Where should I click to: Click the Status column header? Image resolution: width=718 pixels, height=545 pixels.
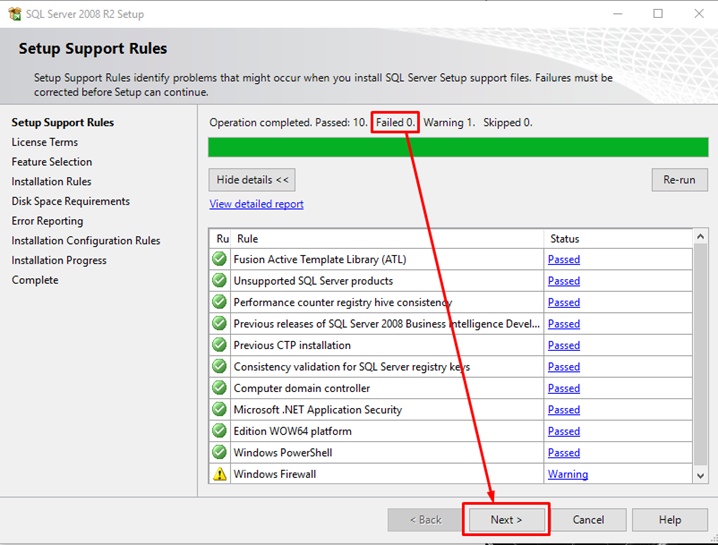click(564, 239)
